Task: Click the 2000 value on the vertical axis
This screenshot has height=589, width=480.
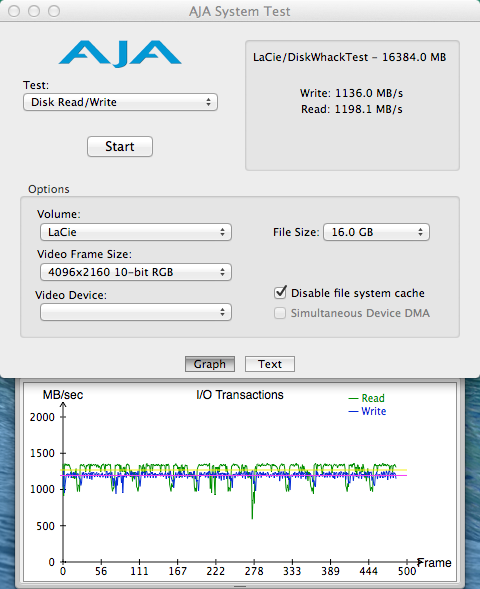Action: [42, 417]
